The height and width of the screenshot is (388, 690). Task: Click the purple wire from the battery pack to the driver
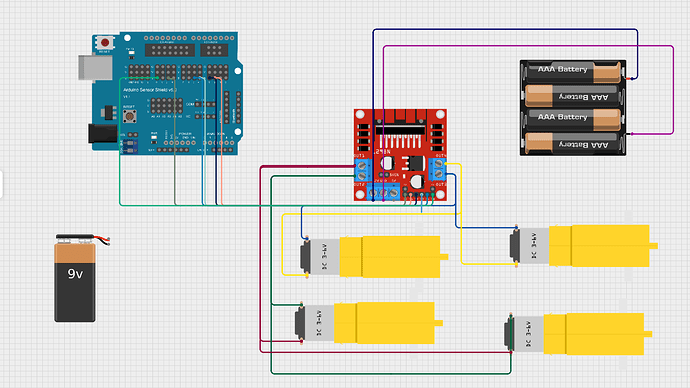(528, 46)
